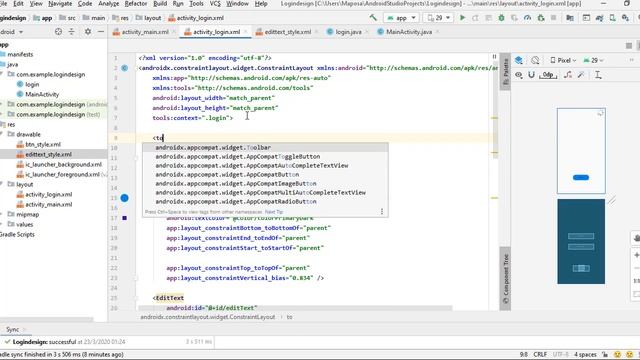
Task: Open the SDK Manager icon
Action: point(625,18)
